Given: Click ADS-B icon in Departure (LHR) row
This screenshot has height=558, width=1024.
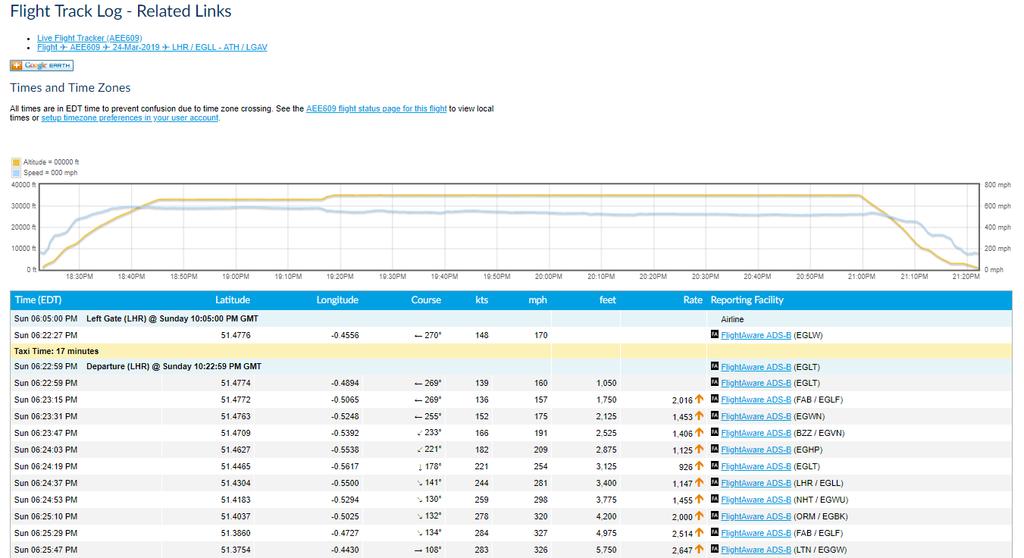Looking at the screenshot, I should [x=714, y=366].
